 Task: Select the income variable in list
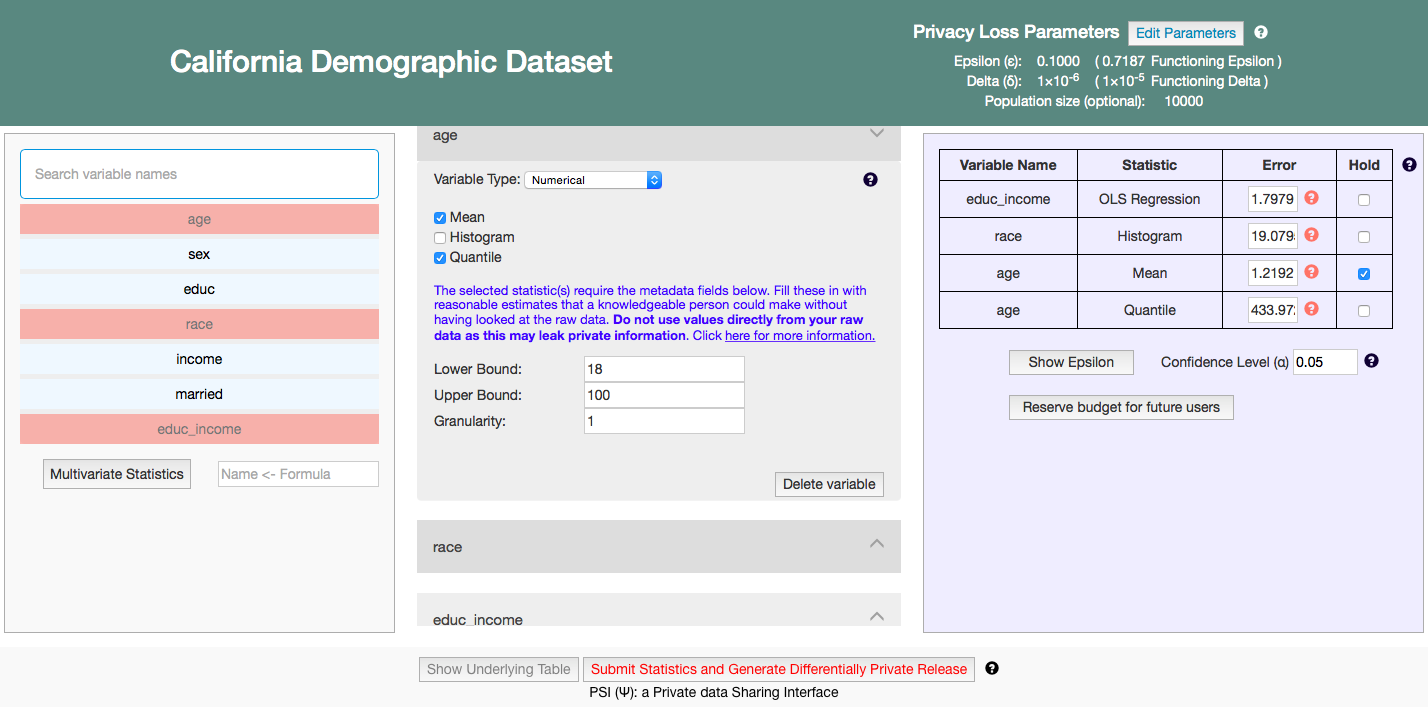click(199, 359)
